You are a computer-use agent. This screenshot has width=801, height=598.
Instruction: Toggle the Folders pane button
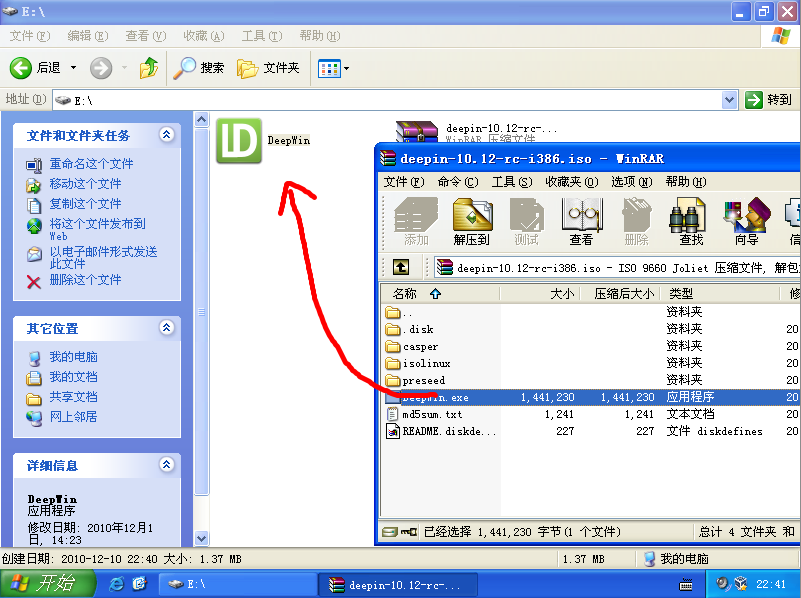coord(268,67)
